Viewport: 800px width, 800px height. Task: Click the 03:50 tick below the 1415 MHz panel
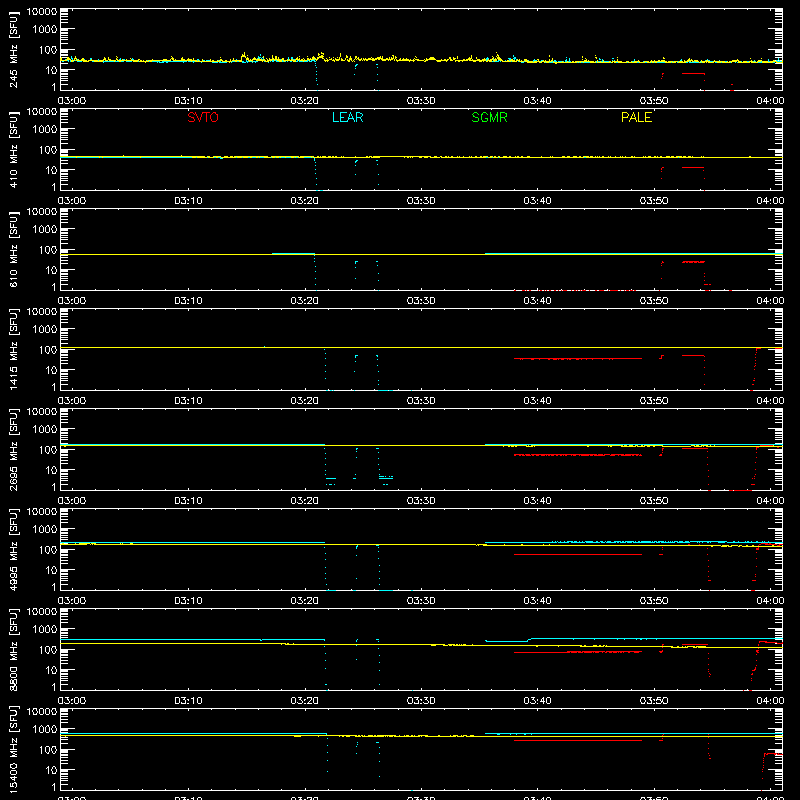[654, 401]
